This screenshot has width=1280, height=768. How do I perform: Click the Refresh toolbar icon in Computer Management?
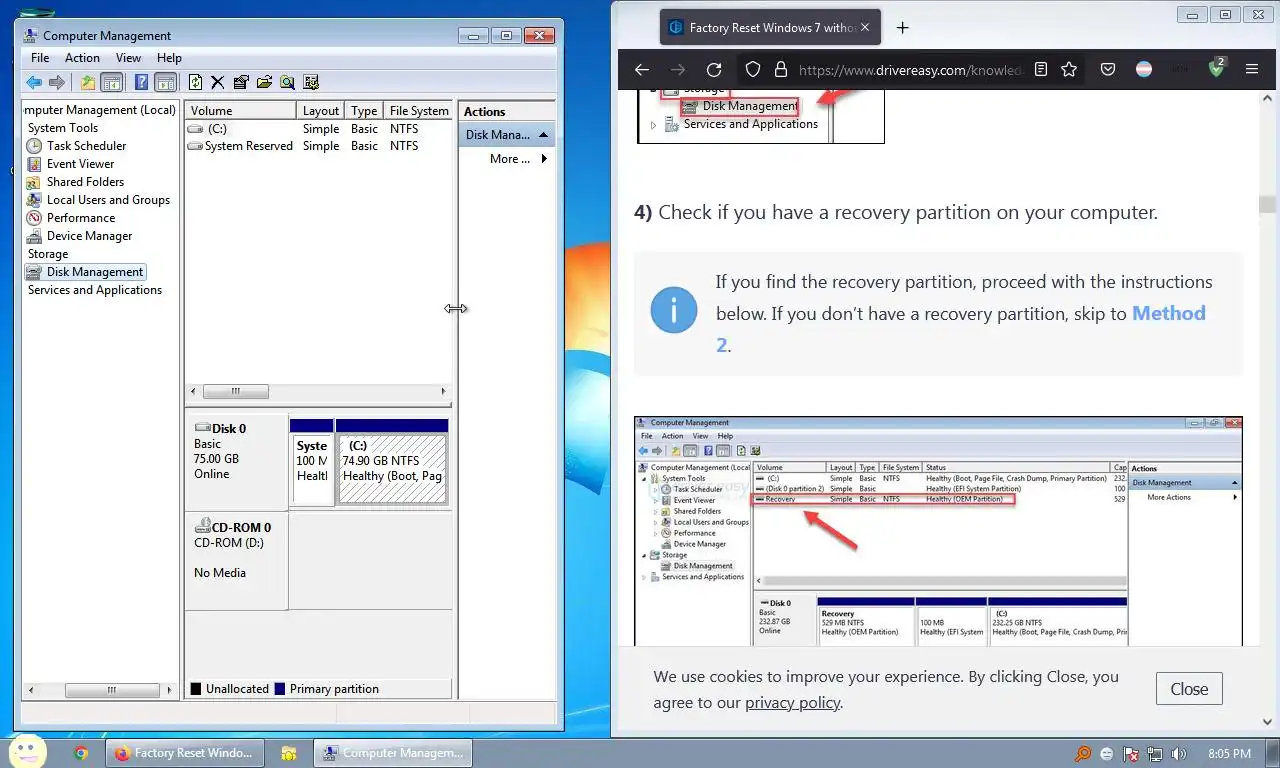click(x=196, y=82)
